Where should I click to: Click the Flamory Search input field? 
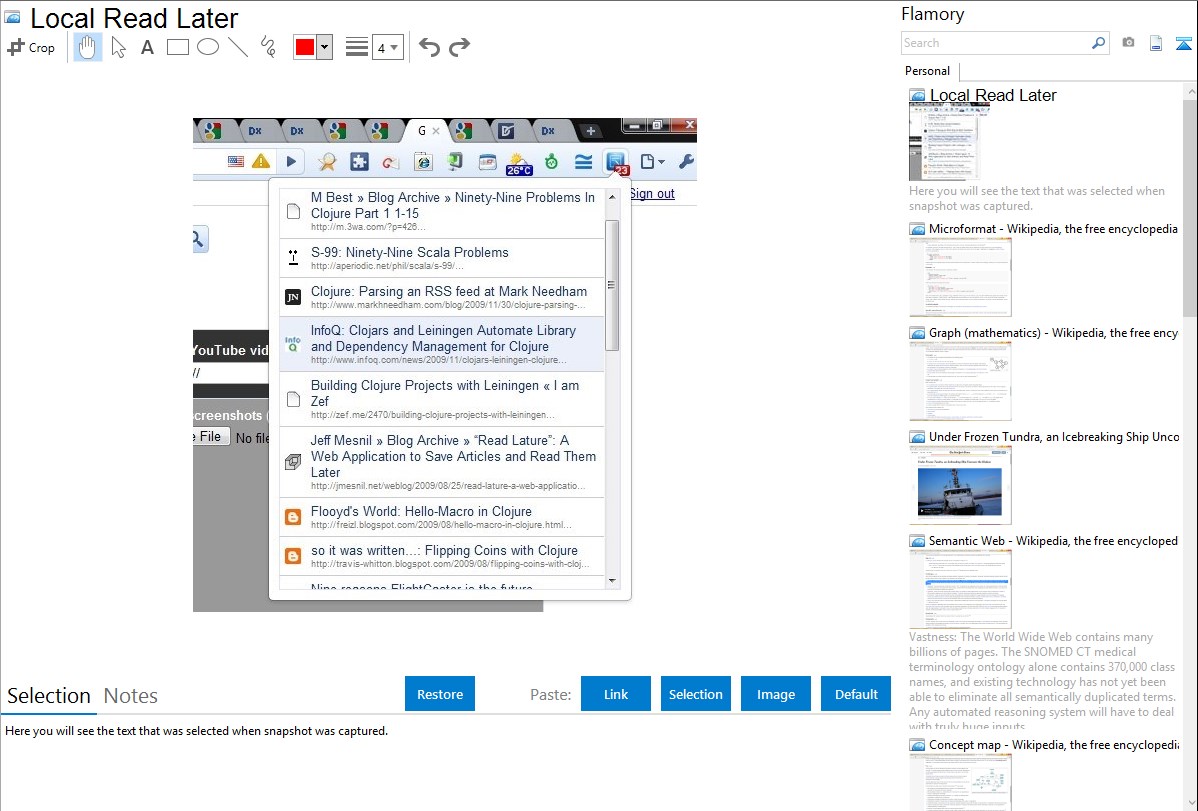[x=995, y=43]
